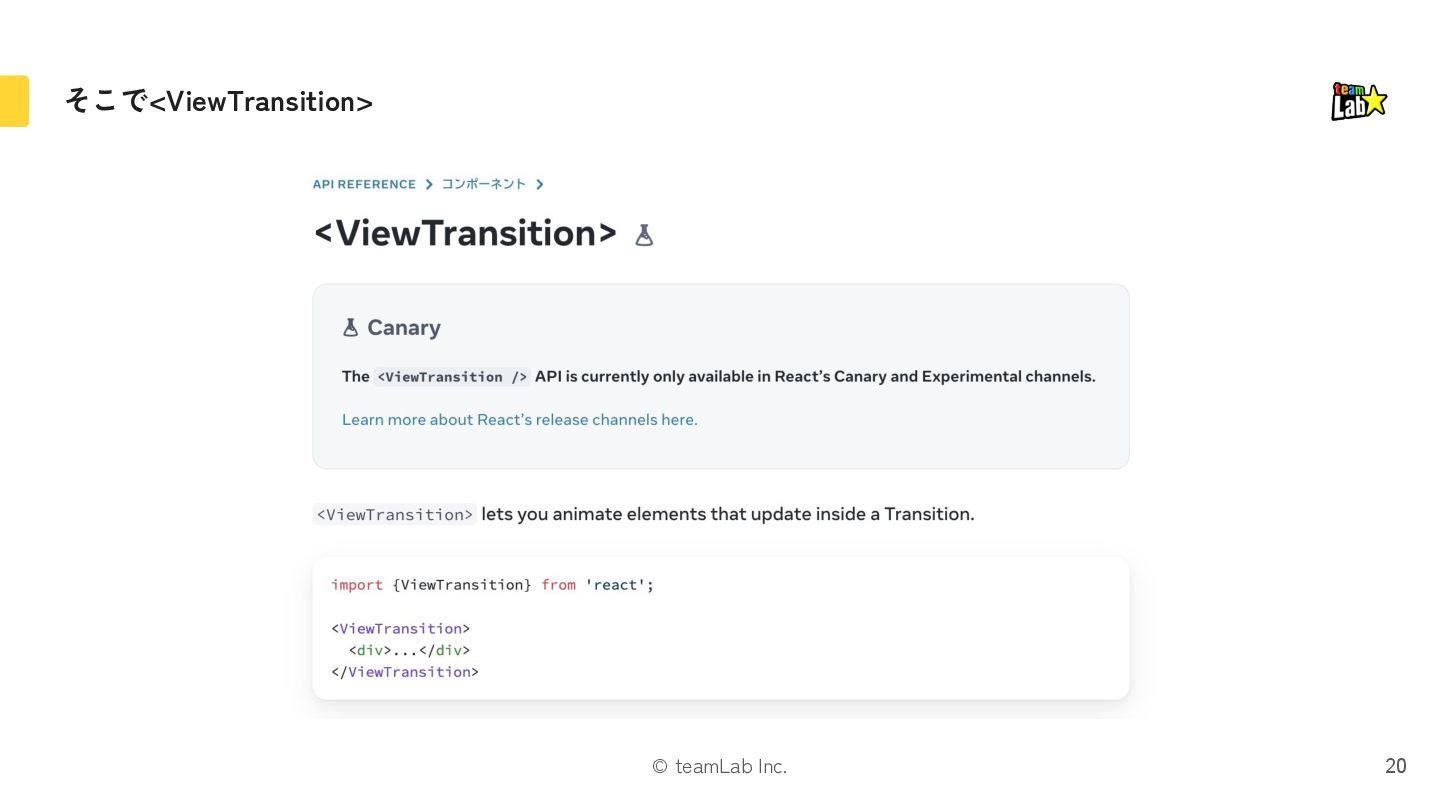Click the flask icon next to Canary
Viewport: 1440px width, 810px height.
click(350, 328)
